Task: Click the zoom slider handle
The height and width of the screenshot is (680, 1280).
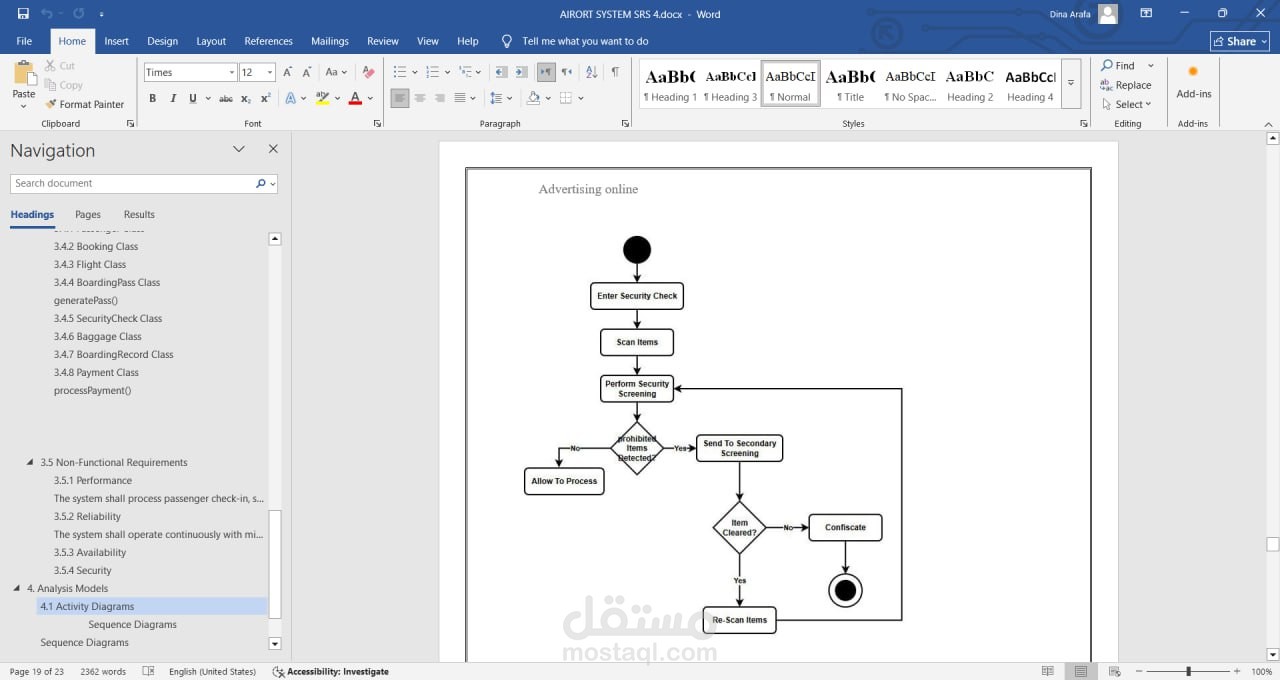Action: coord(1188,671)
